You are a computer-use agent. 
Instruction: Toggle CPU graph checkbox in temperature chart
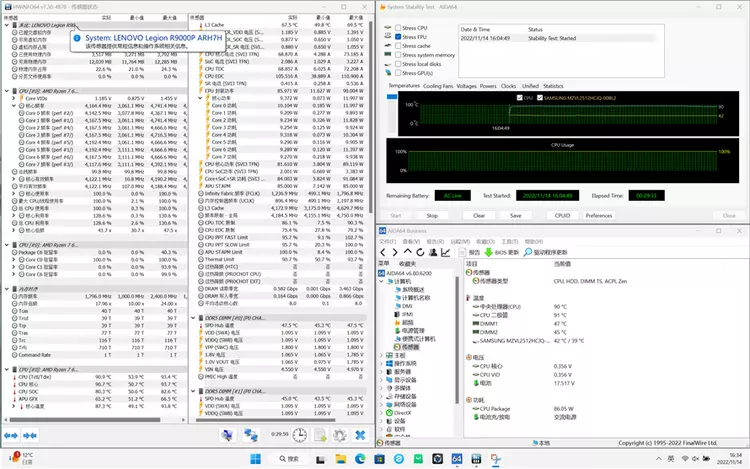pos(520,98)
